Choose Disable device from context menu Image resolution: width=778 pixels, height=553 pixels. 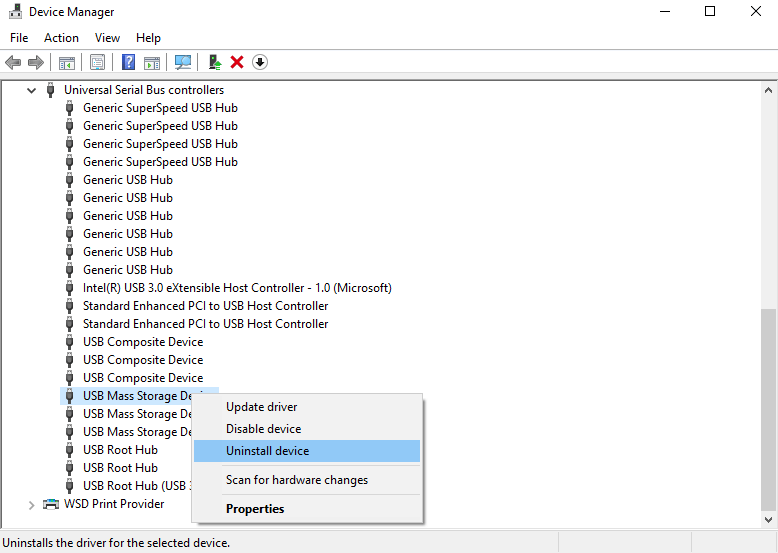click(307, 429)
